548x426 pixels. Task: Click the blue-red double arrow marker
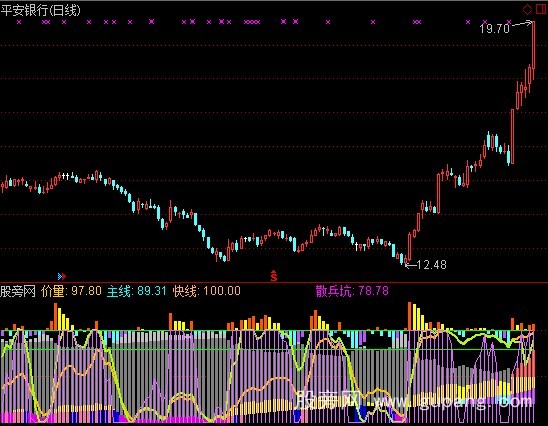(x=62, y=276)
